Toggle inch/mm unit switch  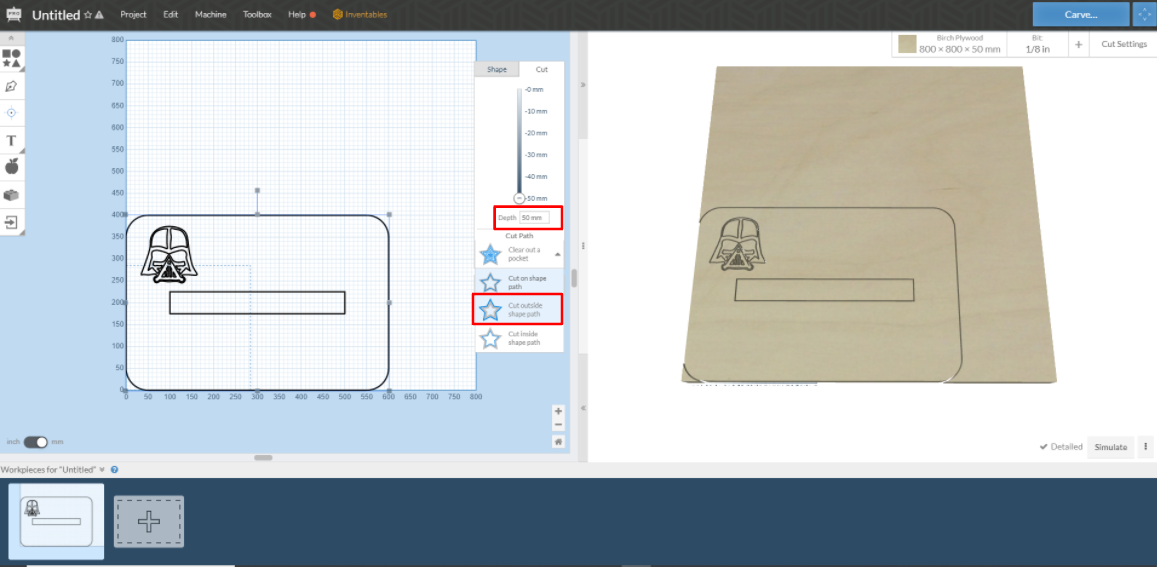[x=35, y=441]
